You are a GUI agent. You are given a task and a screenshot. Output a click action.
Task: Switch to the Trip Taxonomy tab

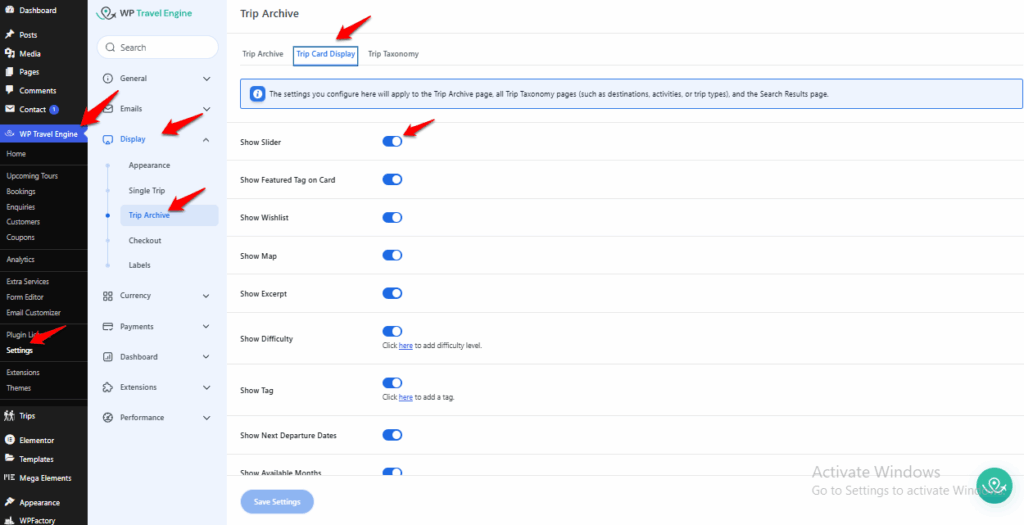(x=393, y=54)
